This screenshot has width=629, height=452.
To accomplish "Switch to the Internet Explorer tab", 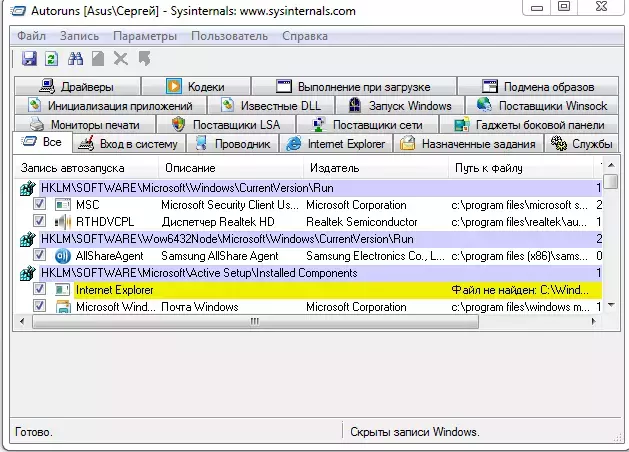I will click(336, 144).
